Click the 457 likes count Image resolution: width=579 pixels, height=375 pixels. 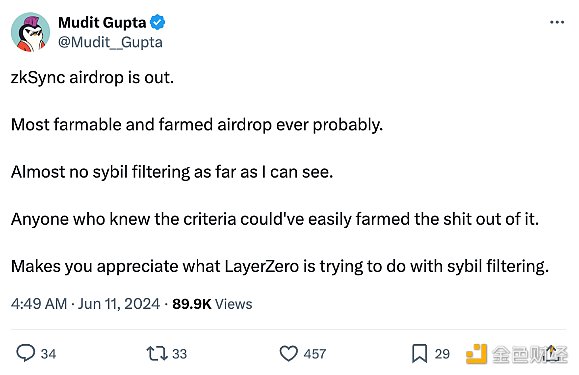click(315, 354)
